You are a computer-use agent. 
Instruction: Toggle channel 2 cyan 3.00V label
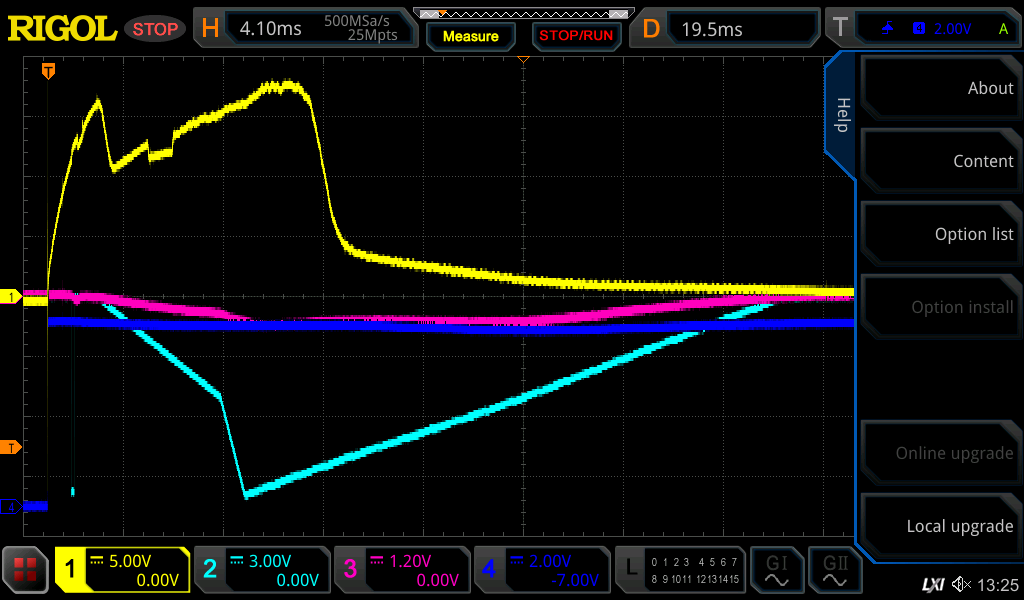pos(260,570)
